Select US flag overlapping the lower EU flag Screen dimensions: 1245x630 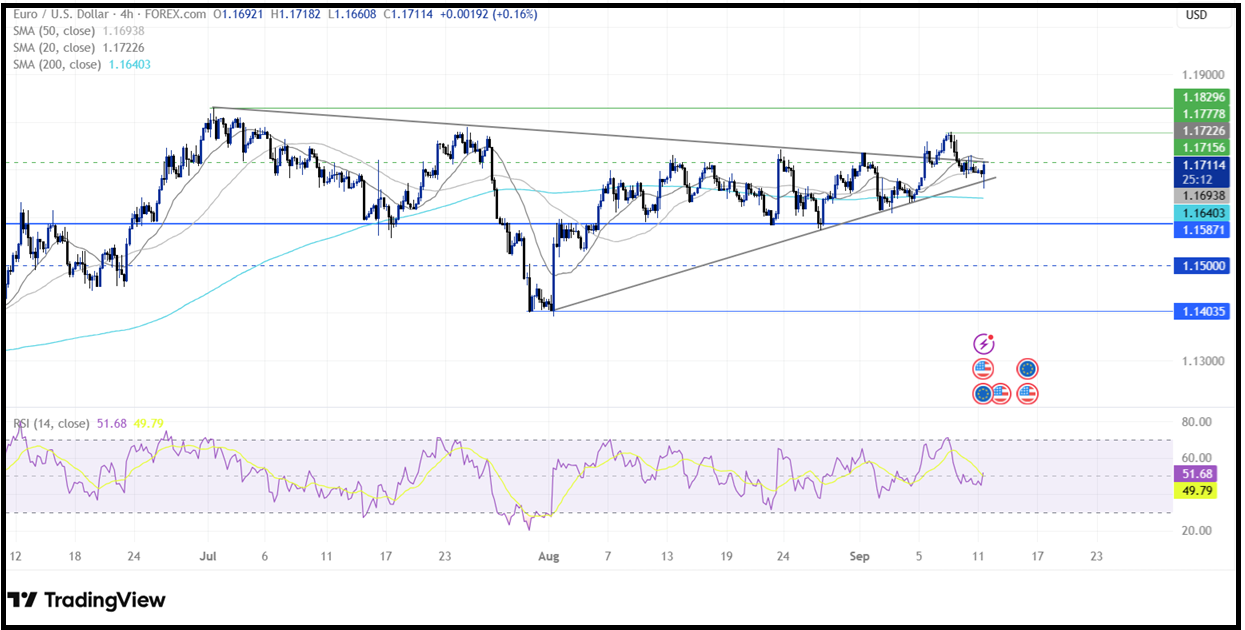tap(1000, 394)
